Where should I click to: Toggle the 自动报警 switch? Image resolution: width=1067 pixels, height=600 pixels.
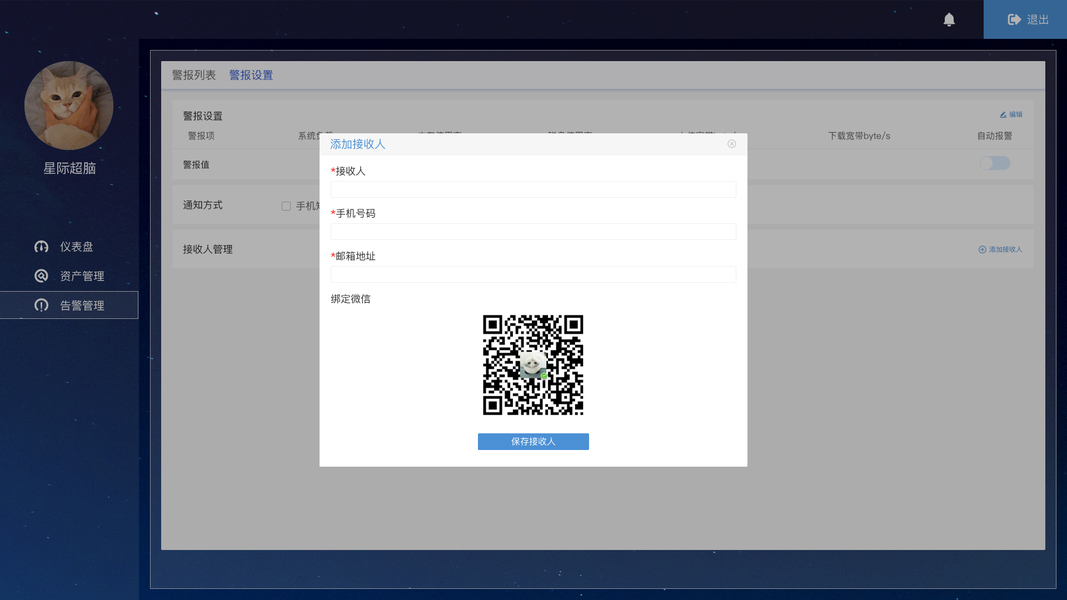tap(995, 163)
